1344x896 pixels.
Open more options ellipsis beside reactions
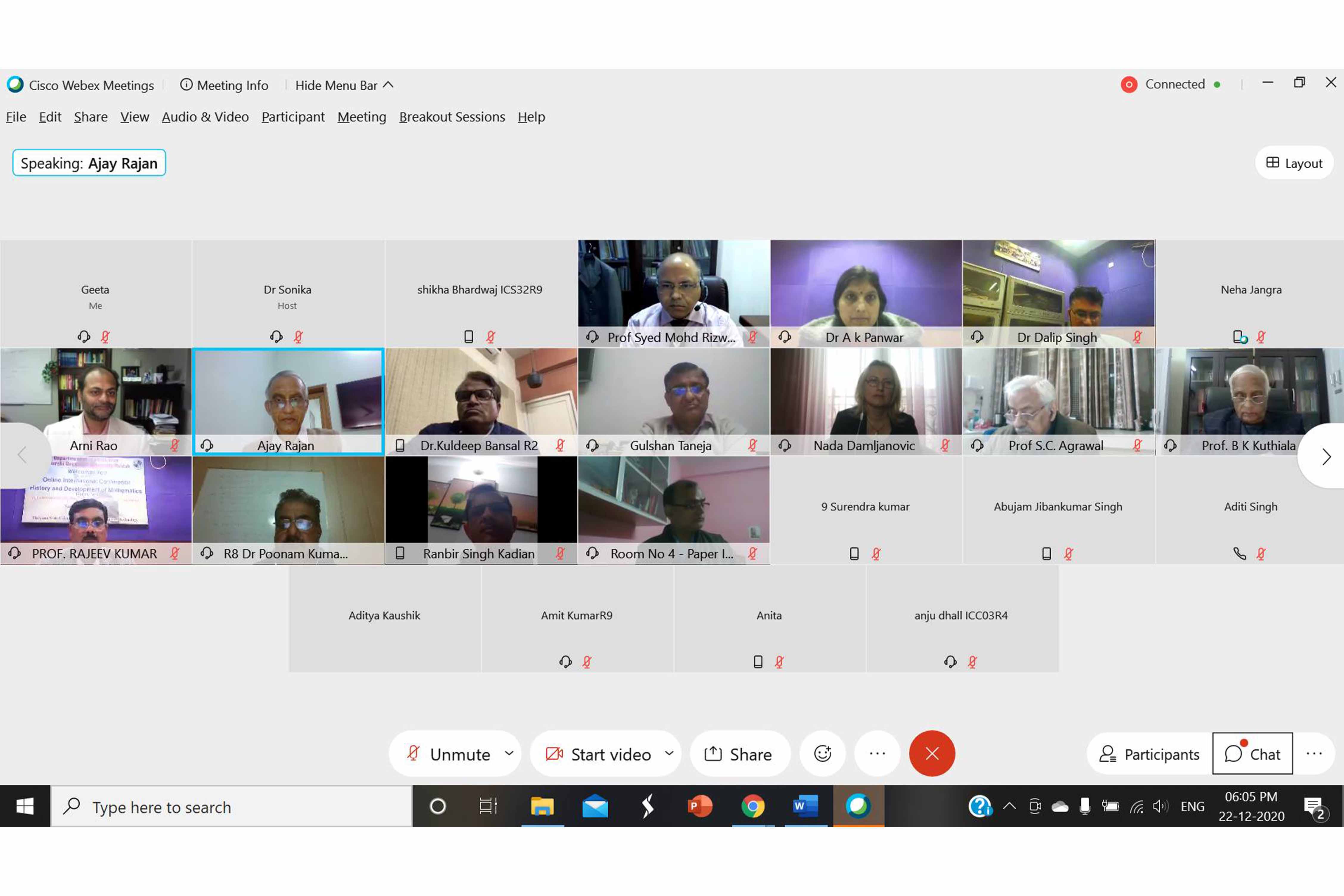pos(877,754)
